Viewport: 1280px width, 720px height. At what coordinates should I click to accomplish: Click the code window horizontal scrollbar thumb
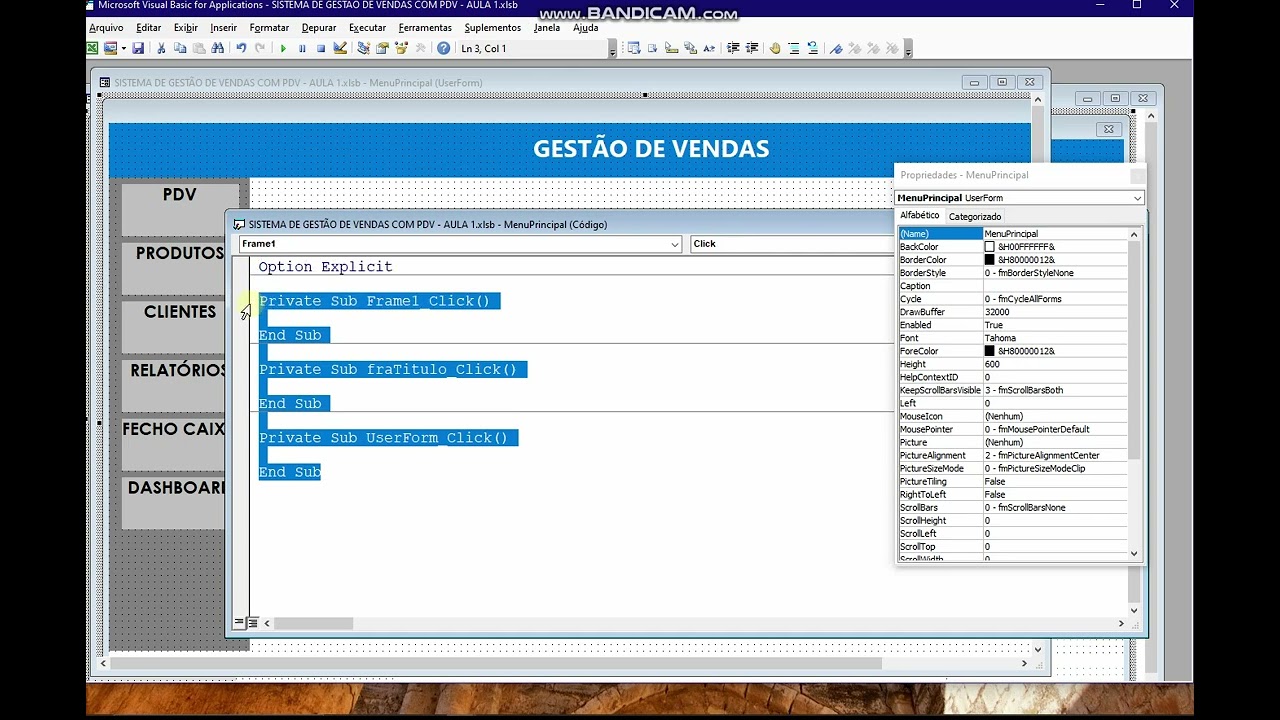pos(314,624)
